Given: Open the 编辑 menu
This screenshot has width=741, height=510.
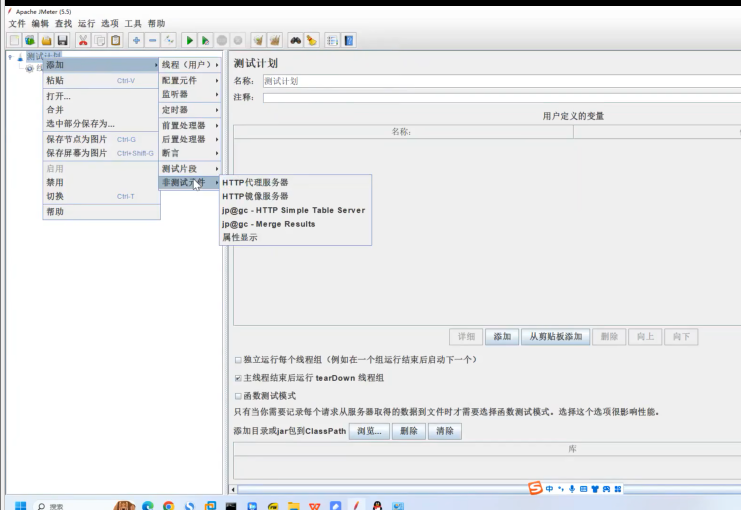Looking at the screenshot, I should coord(40,24).
